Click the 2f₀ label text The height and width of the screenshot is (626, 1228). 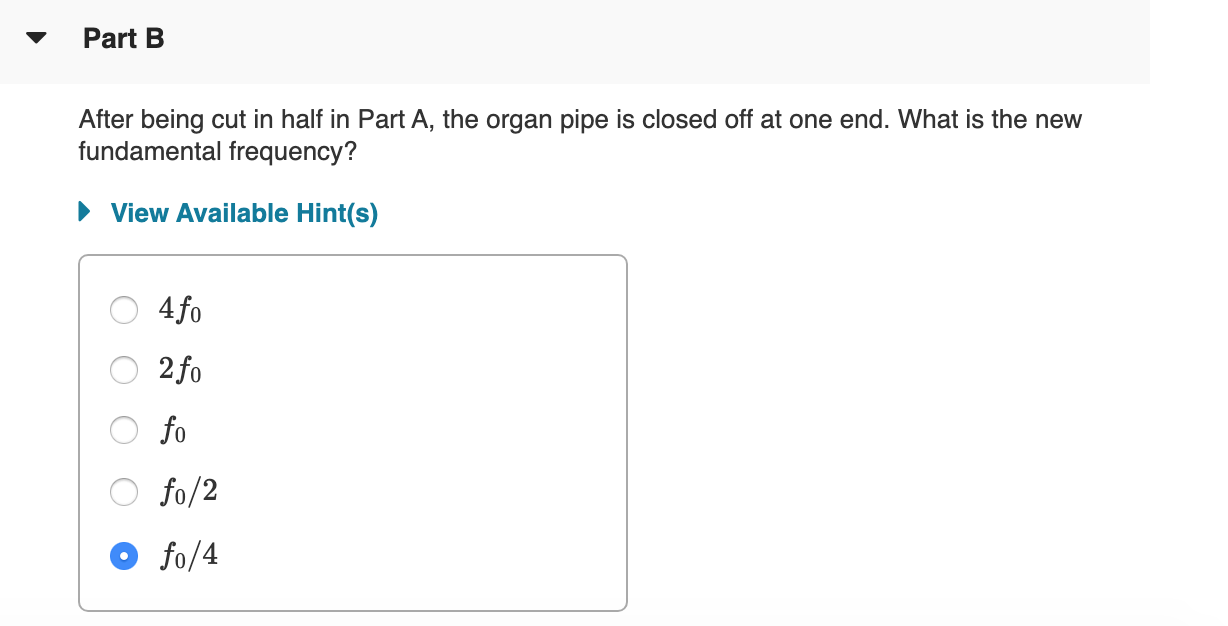[x=179, y=370]
